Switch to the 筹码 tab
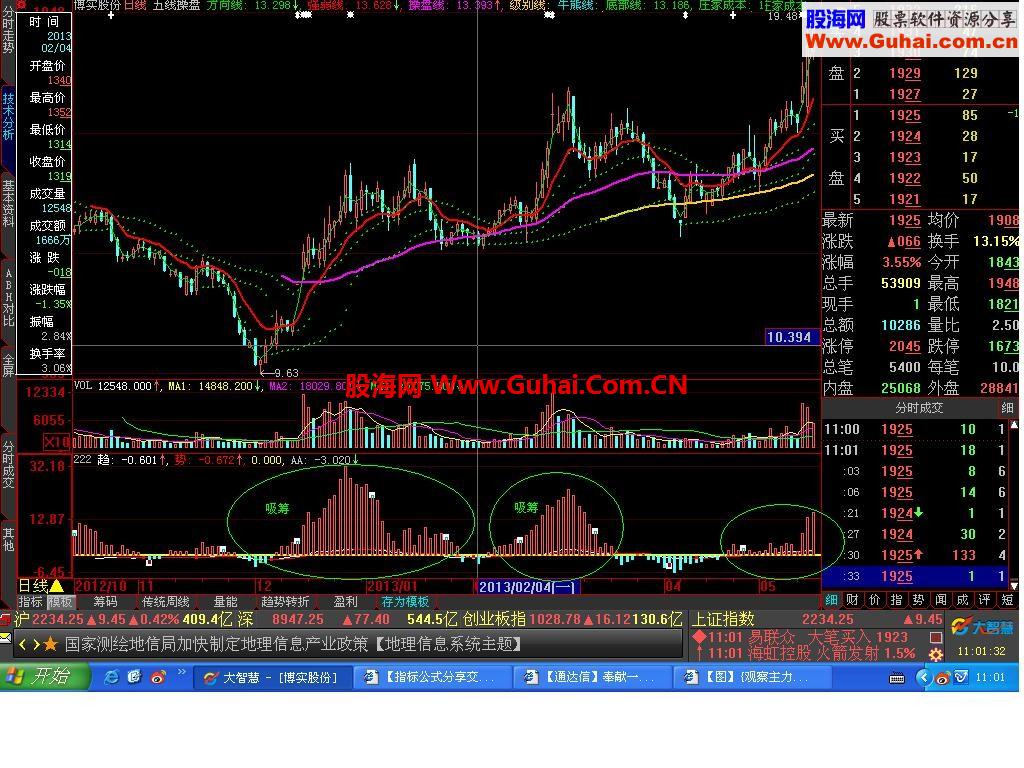 [105, 602]
